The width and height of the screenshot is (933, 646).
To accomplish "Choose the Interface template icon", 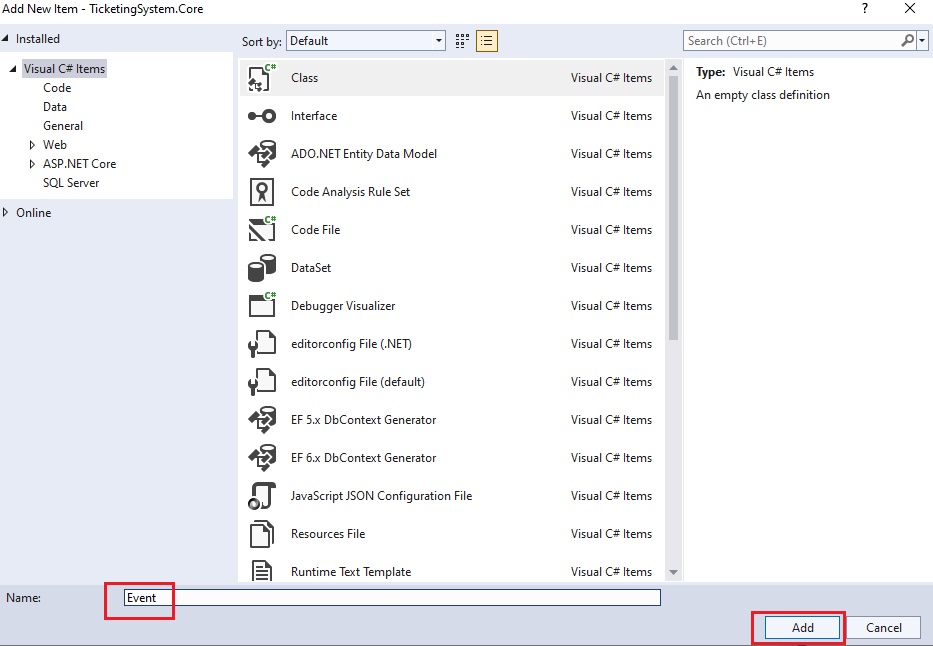I will [262, 116].
